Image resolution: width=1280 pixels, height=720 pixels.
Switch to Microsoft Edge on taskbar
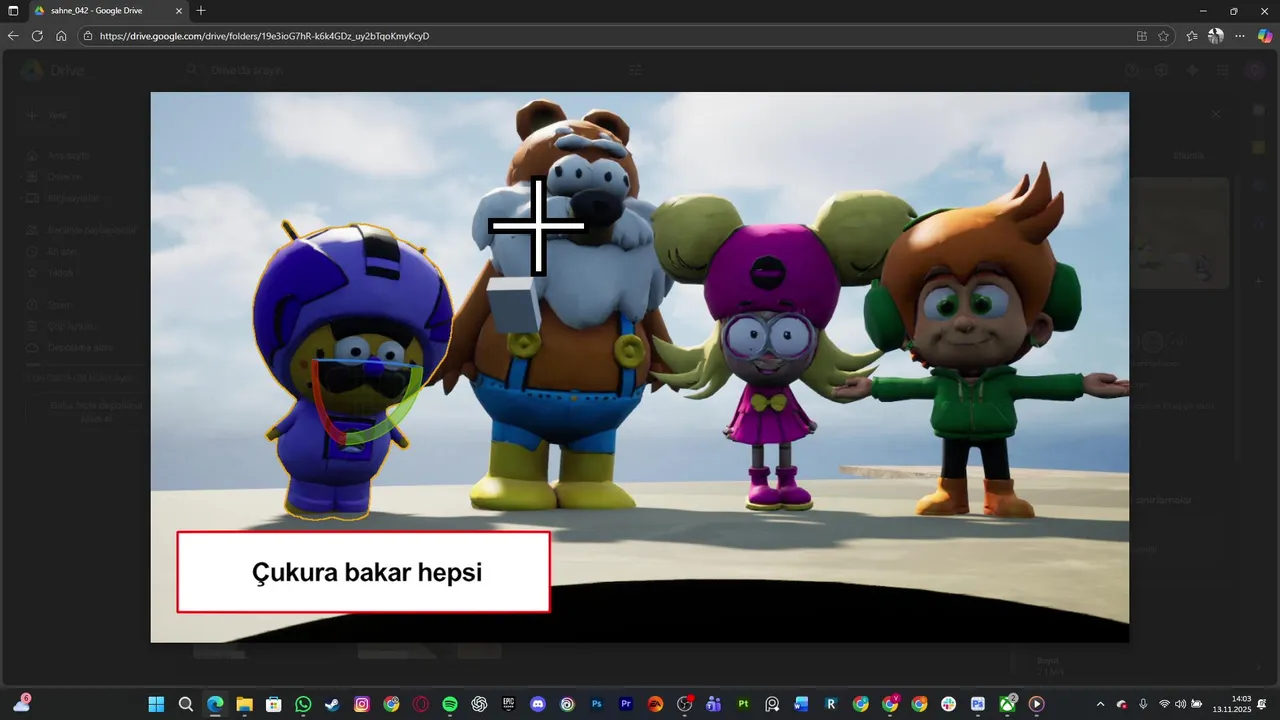point(215,704)
